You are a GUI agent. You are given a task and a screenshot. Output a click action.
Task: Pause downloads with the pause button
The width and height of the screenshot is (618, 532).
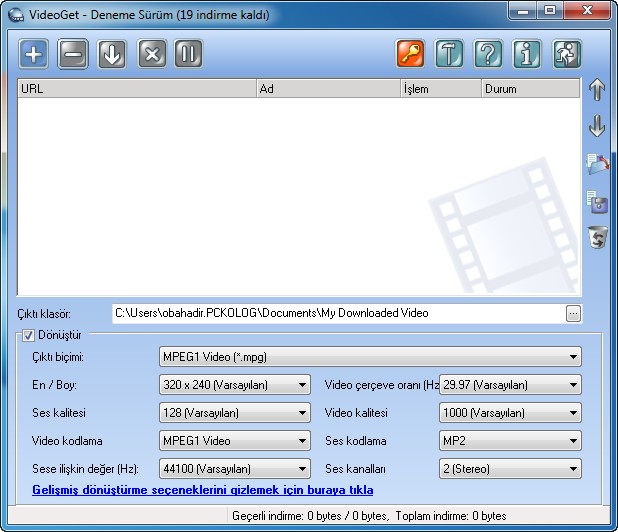click(188, 54)
